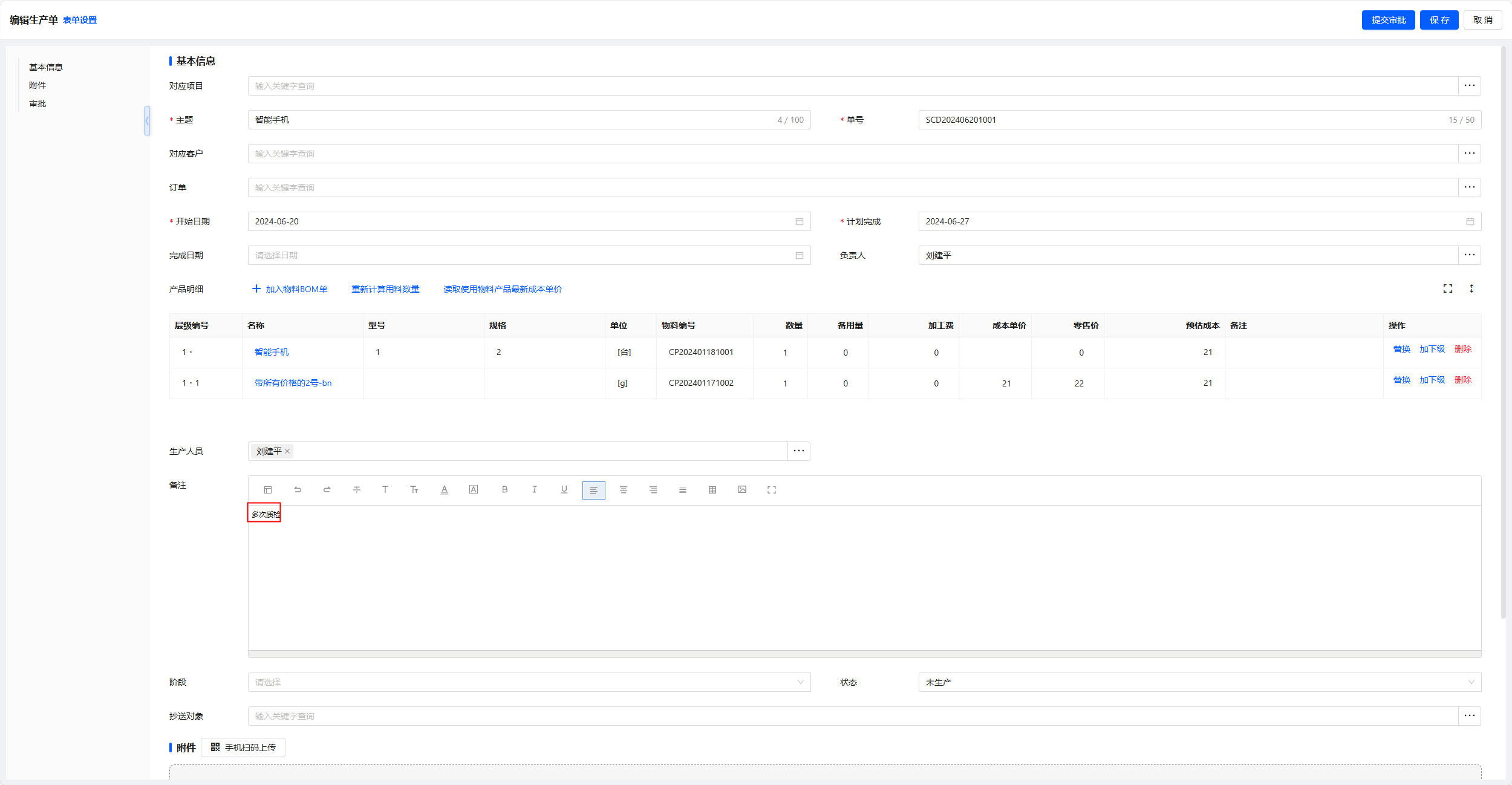Click 物料编号 CP202401181001 cell
This screenshot has width=1512, height=785.
[705, 352]
